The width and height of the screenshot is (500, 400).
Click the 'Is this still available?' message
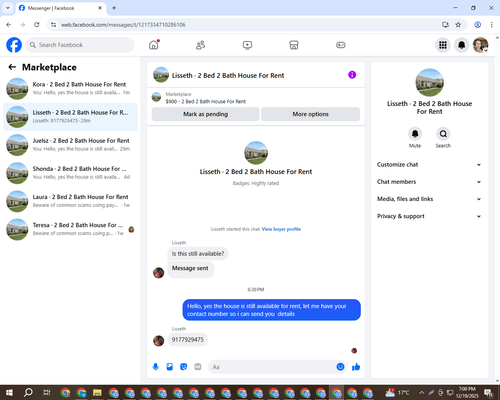198,254
